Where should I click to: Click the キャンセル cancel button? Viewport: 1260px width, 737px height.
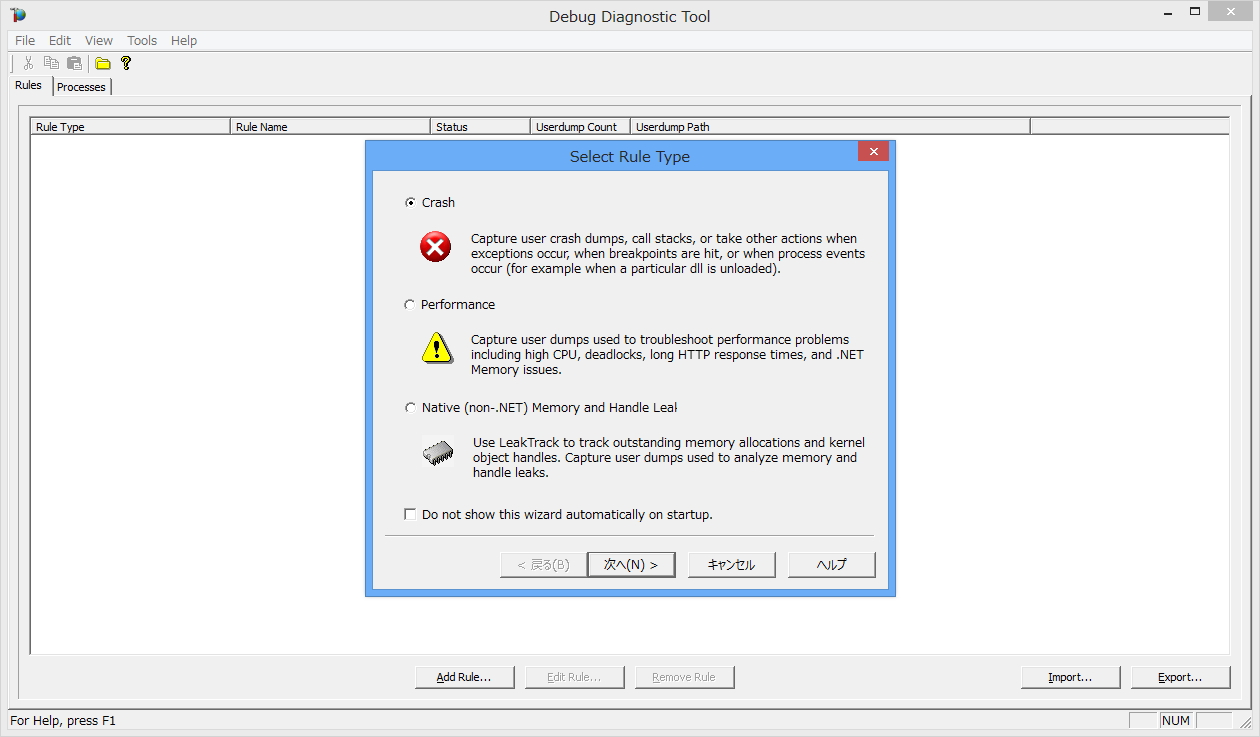click(731, 564)
